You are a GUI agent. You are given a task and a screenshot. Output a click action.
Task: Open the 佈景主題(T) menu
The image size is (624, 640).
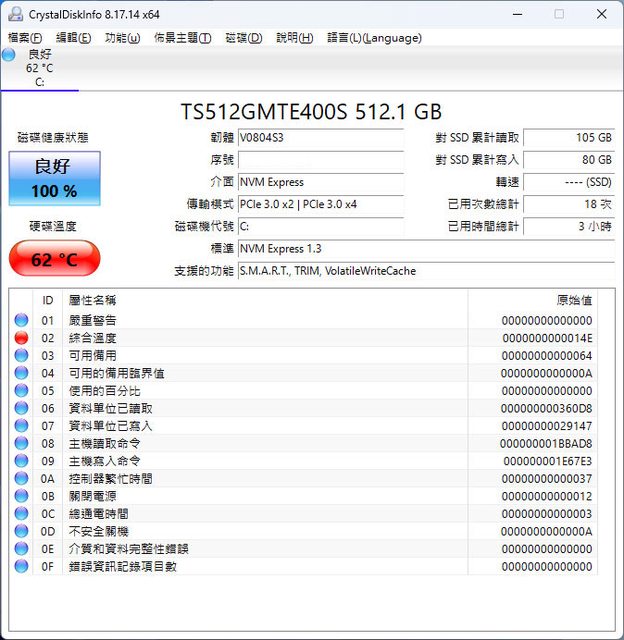tap(182, 38)
